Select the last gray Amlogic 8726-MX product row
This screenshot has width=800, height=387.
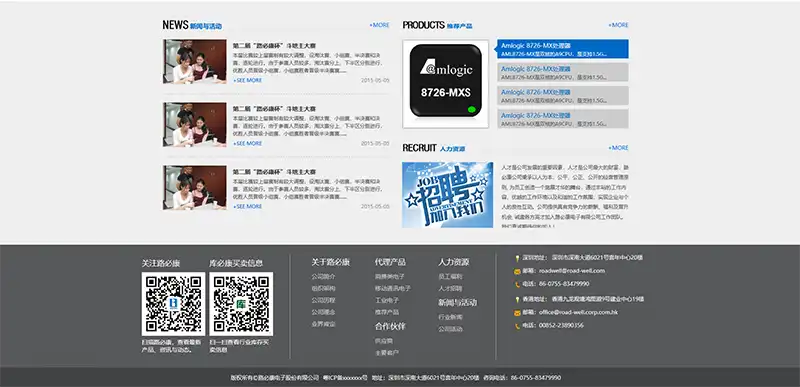click(x=562, y=119)
